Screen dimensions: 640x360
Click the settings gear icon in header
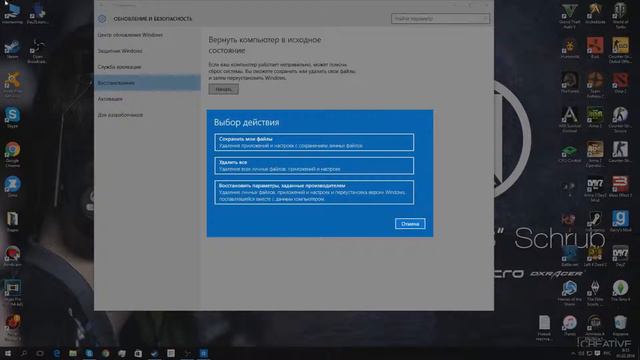(102, 19)
